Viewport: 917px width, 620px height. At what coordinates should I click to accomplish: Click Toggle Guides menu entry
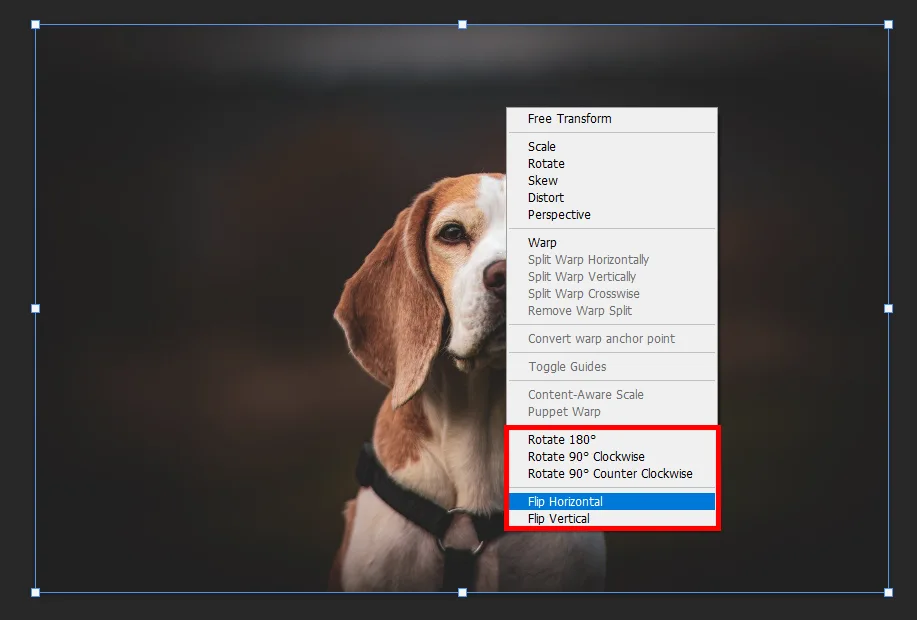[612, 367]
